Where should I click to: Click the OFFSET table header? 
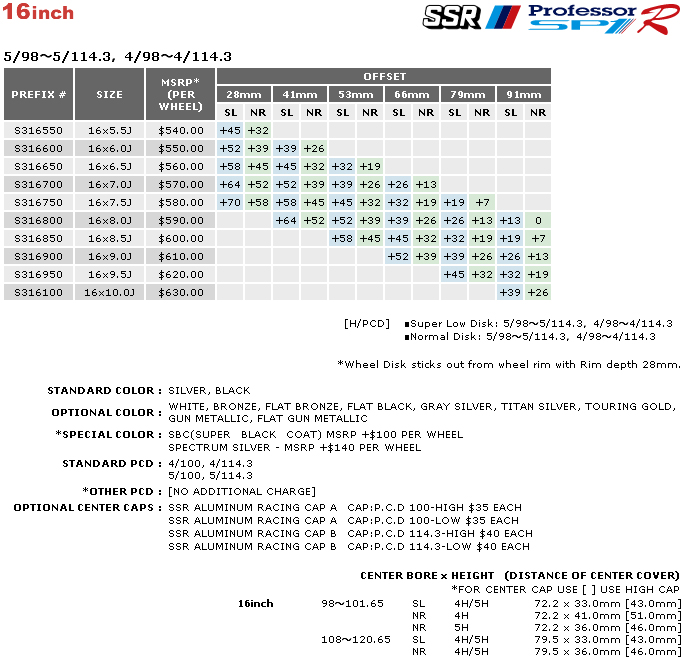(384, 76)
